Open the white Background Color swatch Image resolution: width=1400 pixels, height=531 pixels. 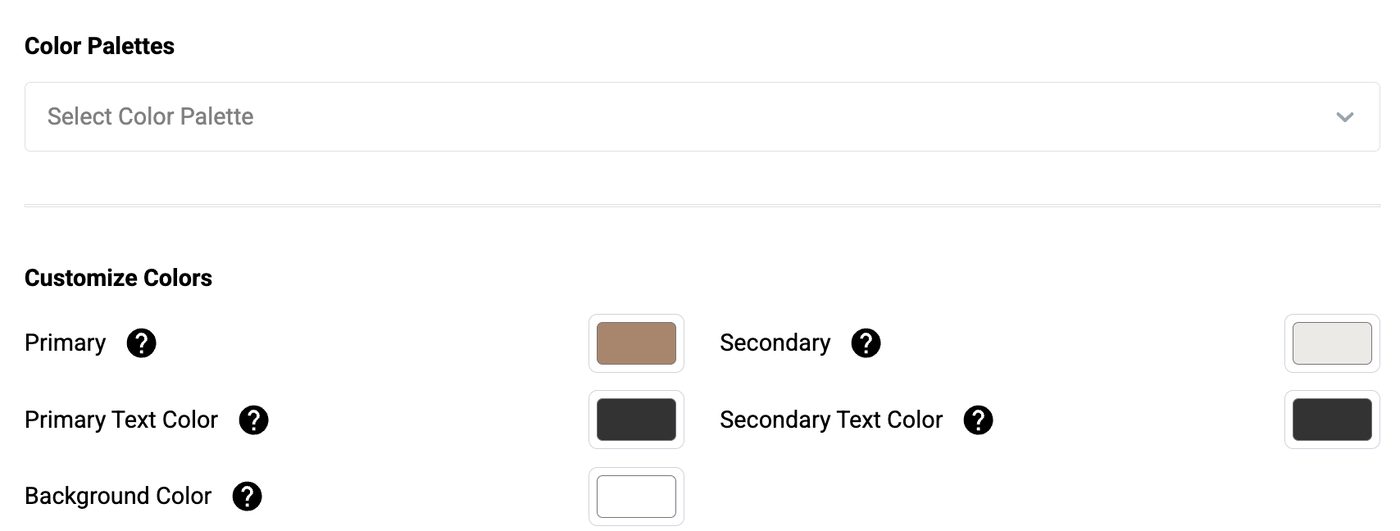pos(636,497)
